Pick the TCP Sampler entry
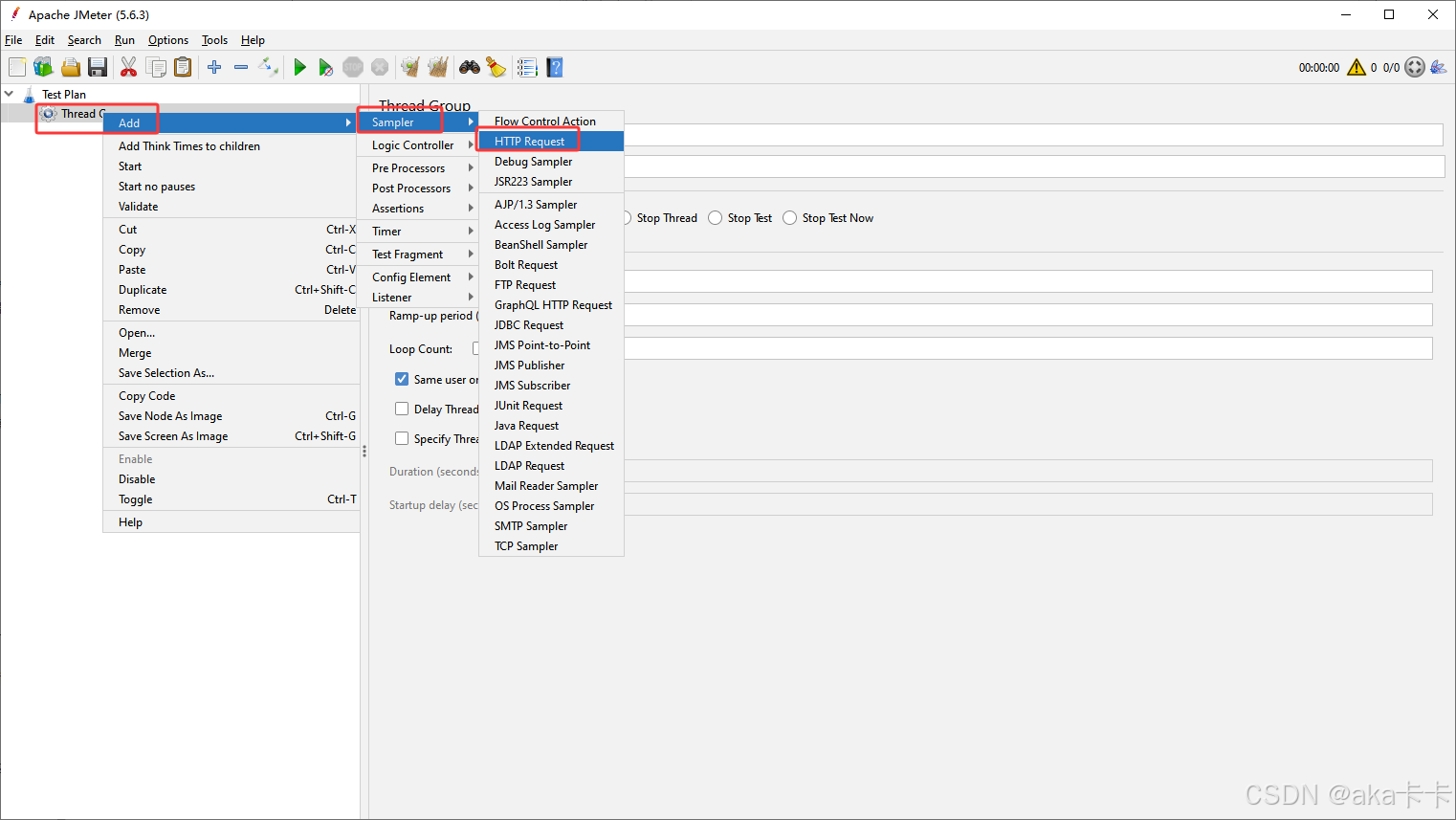Viewport: 1456px width, 820px height. pos(551,546)
